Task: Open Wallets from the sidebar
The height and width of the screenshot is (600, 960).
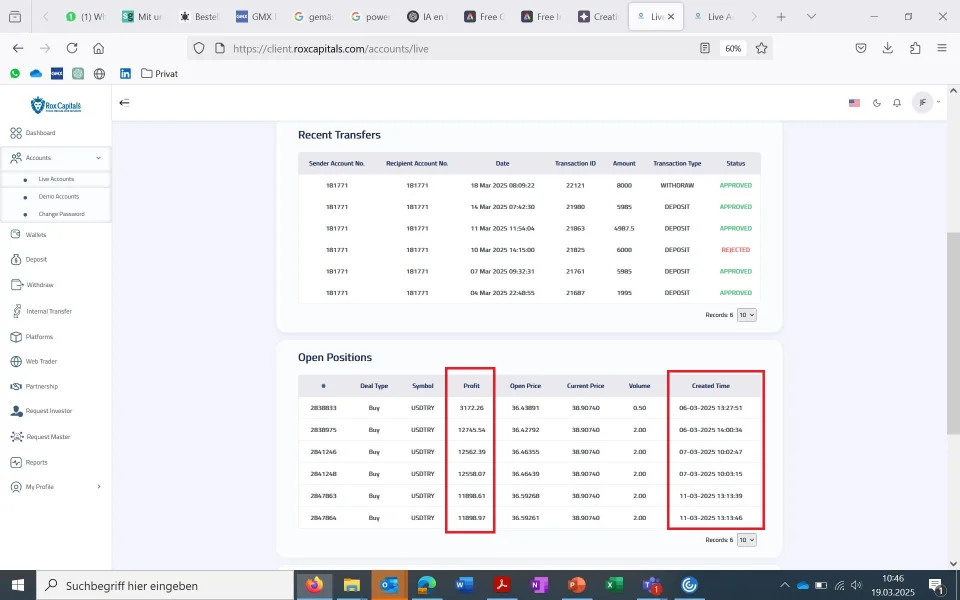Action: point(36,235)
